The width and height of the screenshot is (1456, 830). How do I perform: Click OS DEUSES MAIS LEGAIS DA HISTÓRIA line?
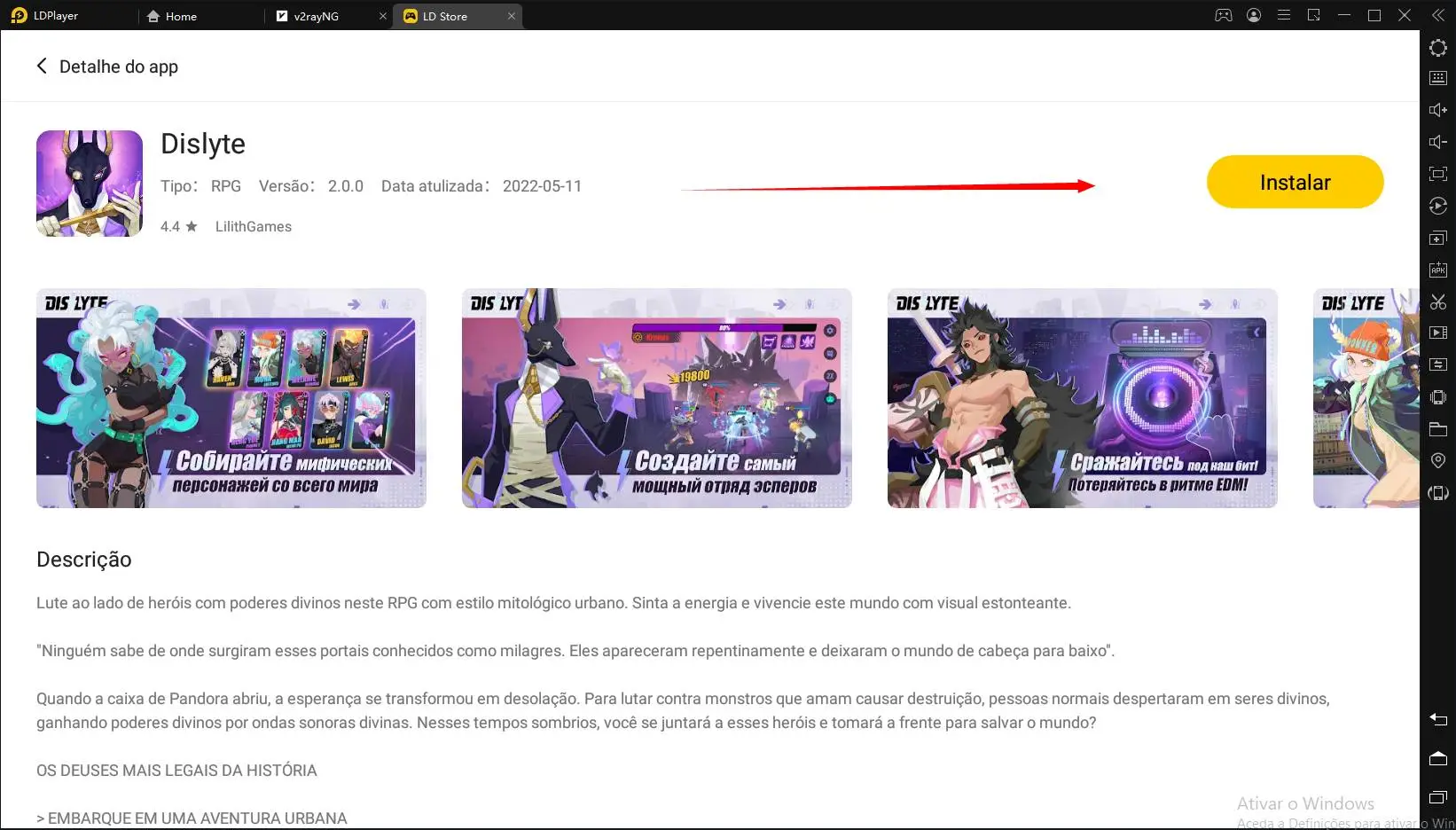coord(176,771)
